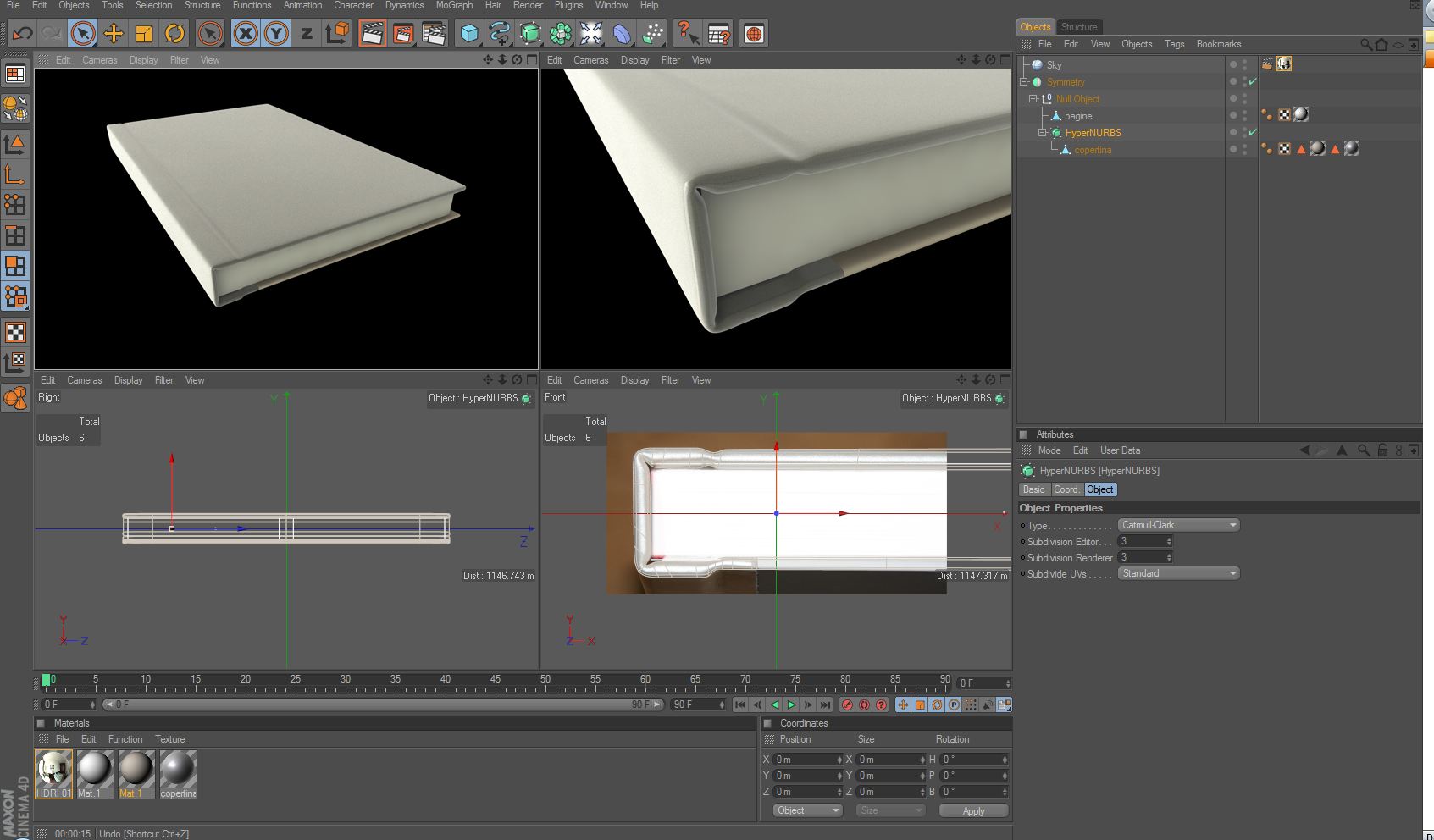Collapse the Symmetry object tree node
1434x840 pixels.
(1024, 82)
